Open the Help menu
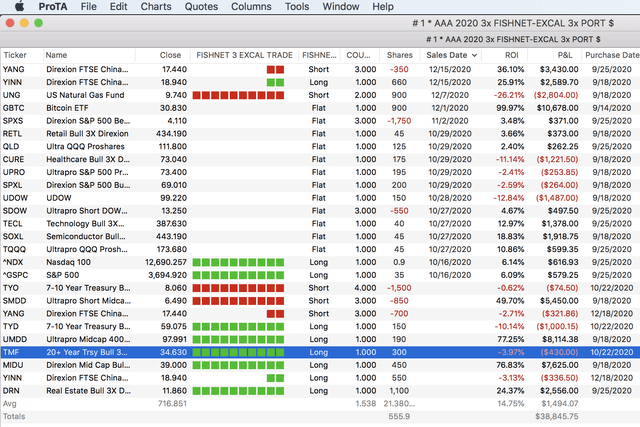Screen dimensions: 640x427 (383, 7)
